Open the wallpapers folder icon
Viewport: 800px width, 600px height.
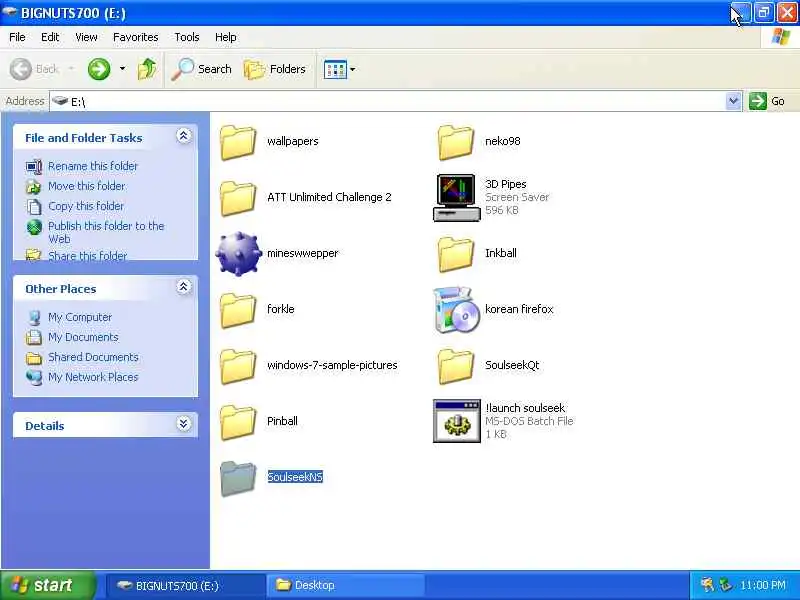[x=238, y=142]
